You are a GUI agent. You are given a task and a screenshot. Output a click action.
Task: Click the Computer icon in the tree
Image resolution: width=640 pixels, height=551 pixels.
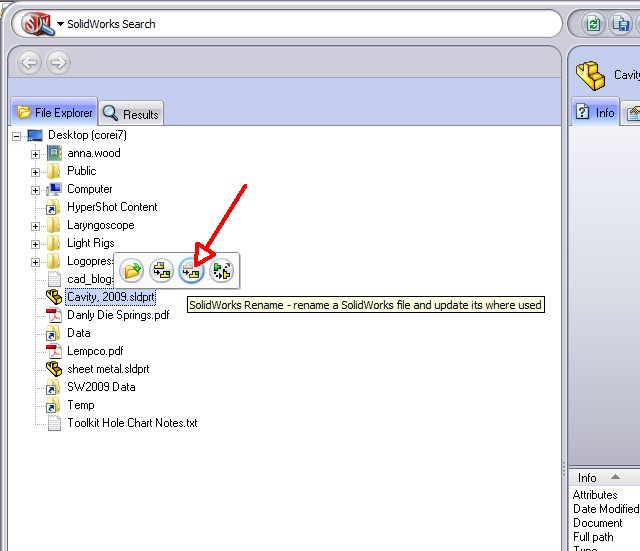point(53,189)
